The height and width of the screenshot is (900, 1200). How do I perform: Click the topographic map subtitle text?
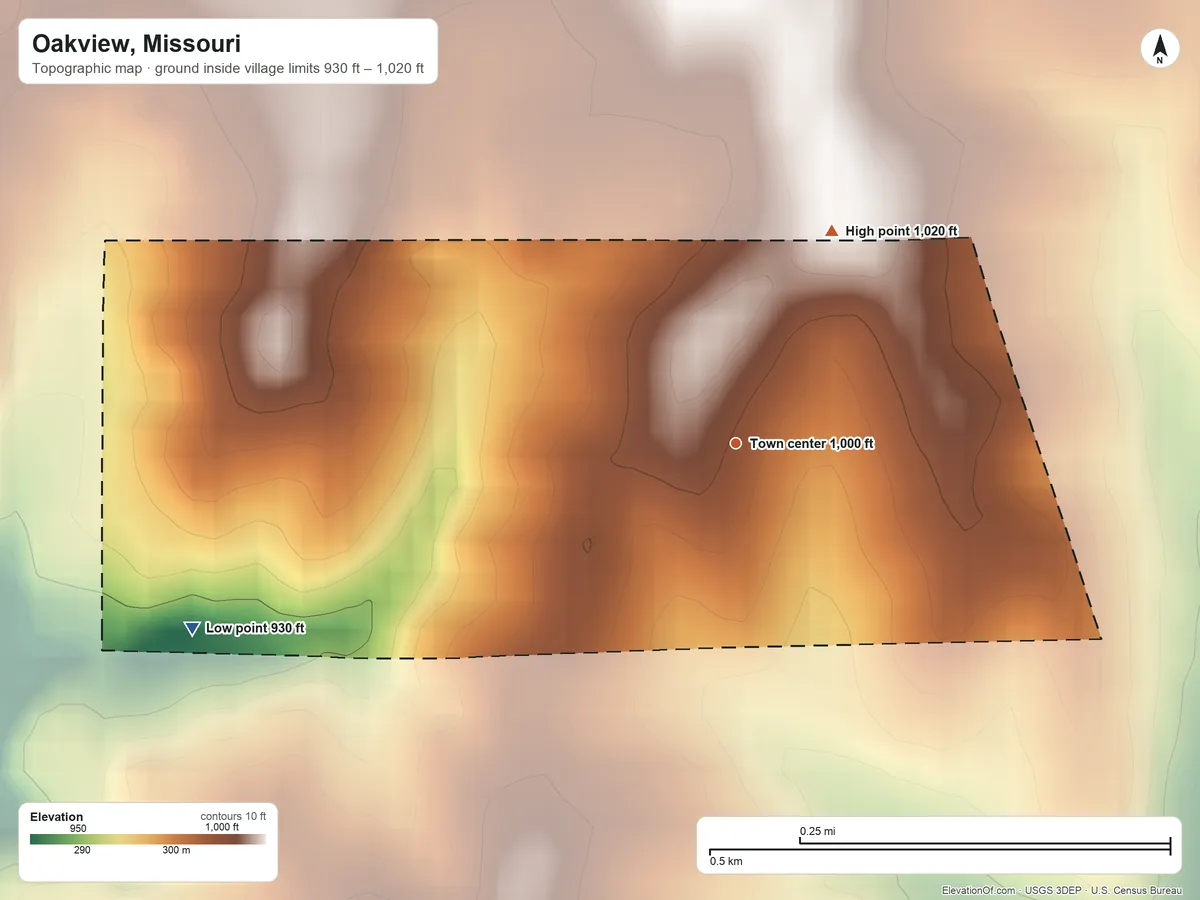tap(228, 71)
